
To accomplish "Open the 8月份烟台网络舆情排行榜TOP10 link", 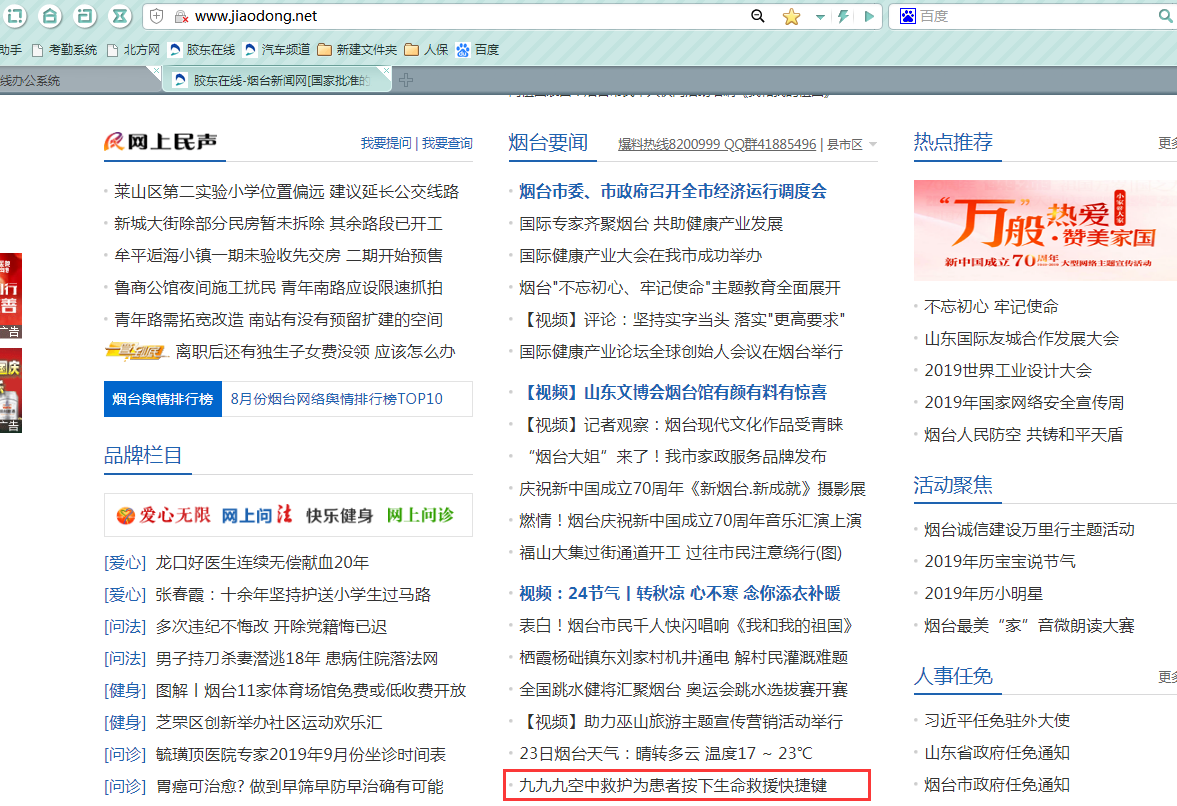I will tap(336, 398).
